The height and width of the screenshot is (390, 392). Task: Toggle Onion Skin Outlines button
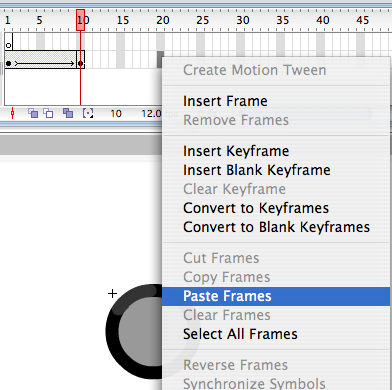48,113
